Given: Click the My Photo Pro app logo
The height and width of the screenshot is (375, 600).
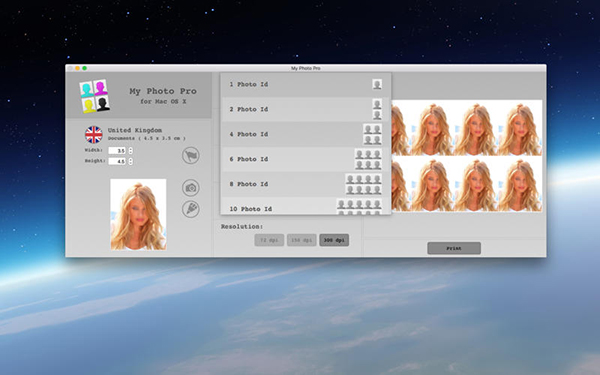Looking at the screenshot, I should coord(95,96).
